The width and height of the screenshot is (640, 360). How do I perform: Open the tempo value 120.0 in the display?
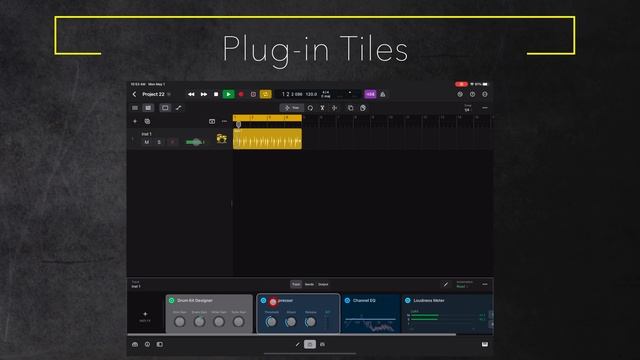coord(311,94)
